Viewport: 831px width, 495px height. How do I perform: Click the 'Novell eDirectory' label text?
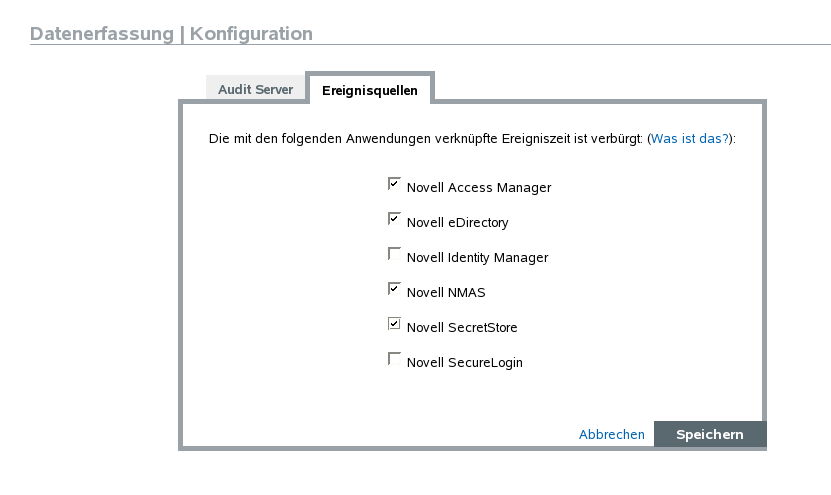[457, 223]
